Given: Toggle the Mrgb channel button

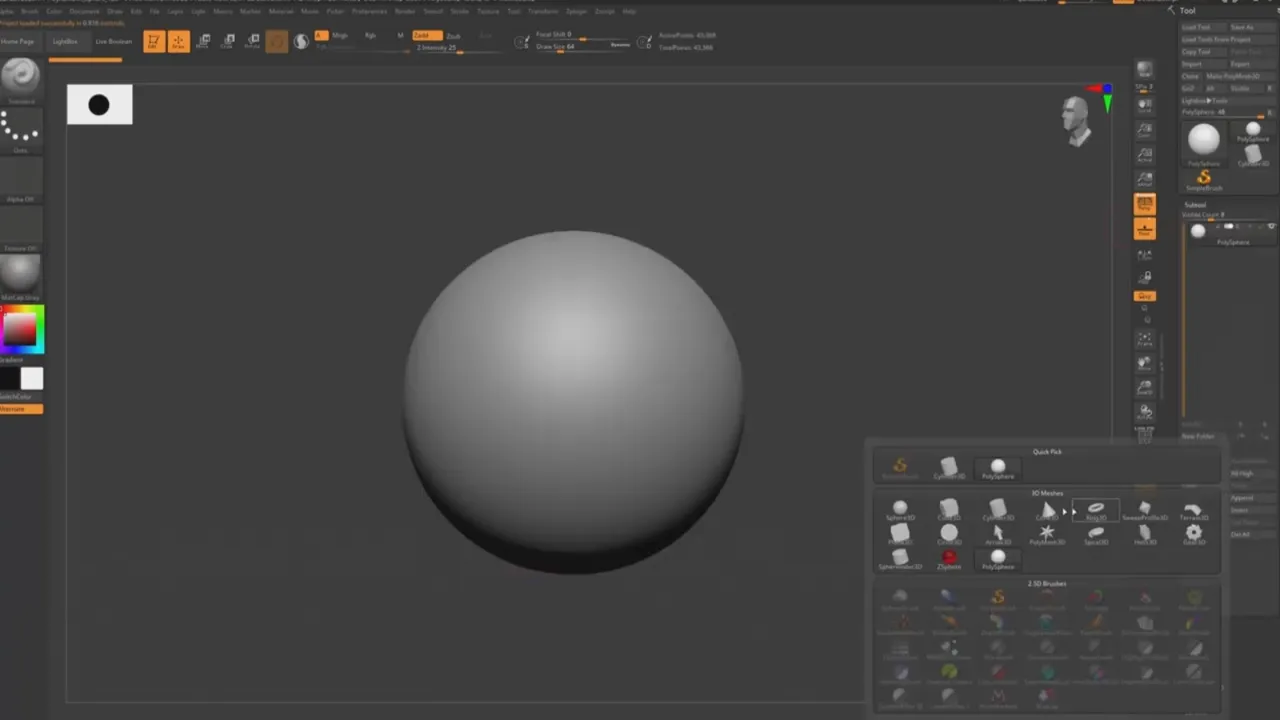Looking at the screenshot, I should [x=340, y=35].
